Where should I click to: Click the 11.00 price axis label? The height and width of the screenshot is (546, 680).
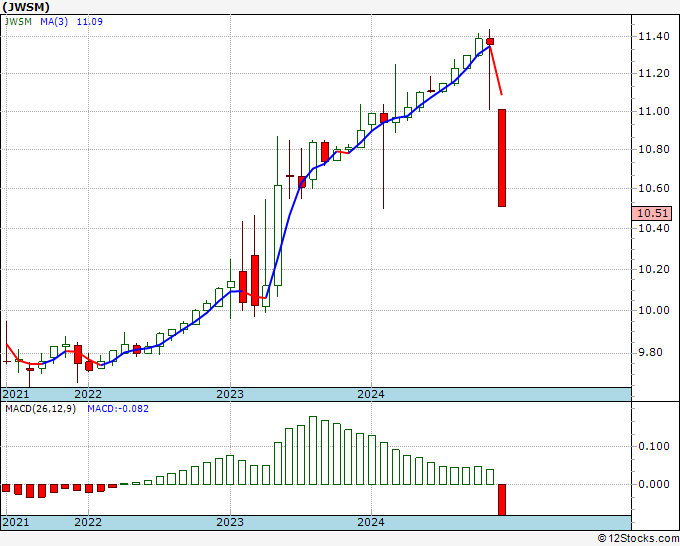tap(654, 111)
